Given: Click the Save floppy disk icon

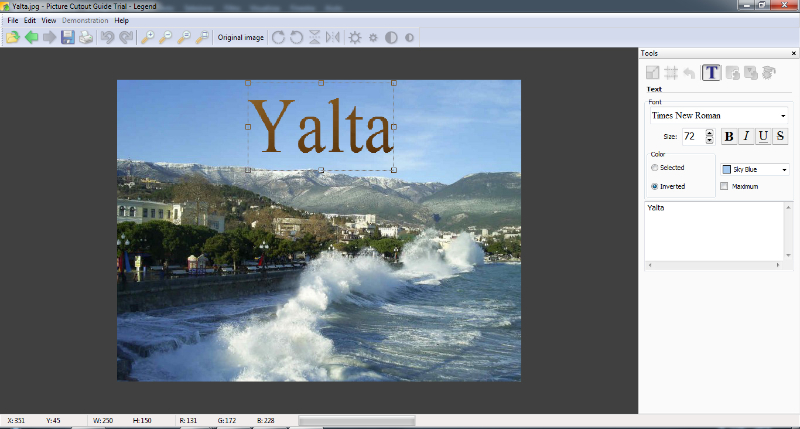Looking at the screenshot, I should coord(68,37).
